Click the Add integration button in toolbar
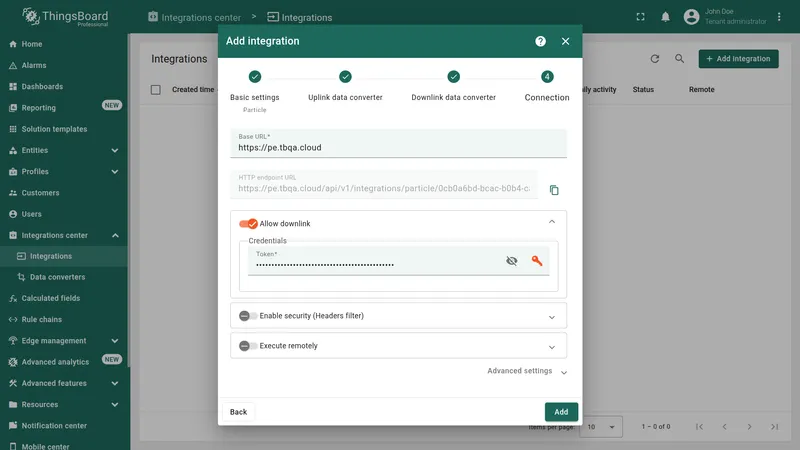Screen dimensions: 800x450 click(x=738, y=59)
